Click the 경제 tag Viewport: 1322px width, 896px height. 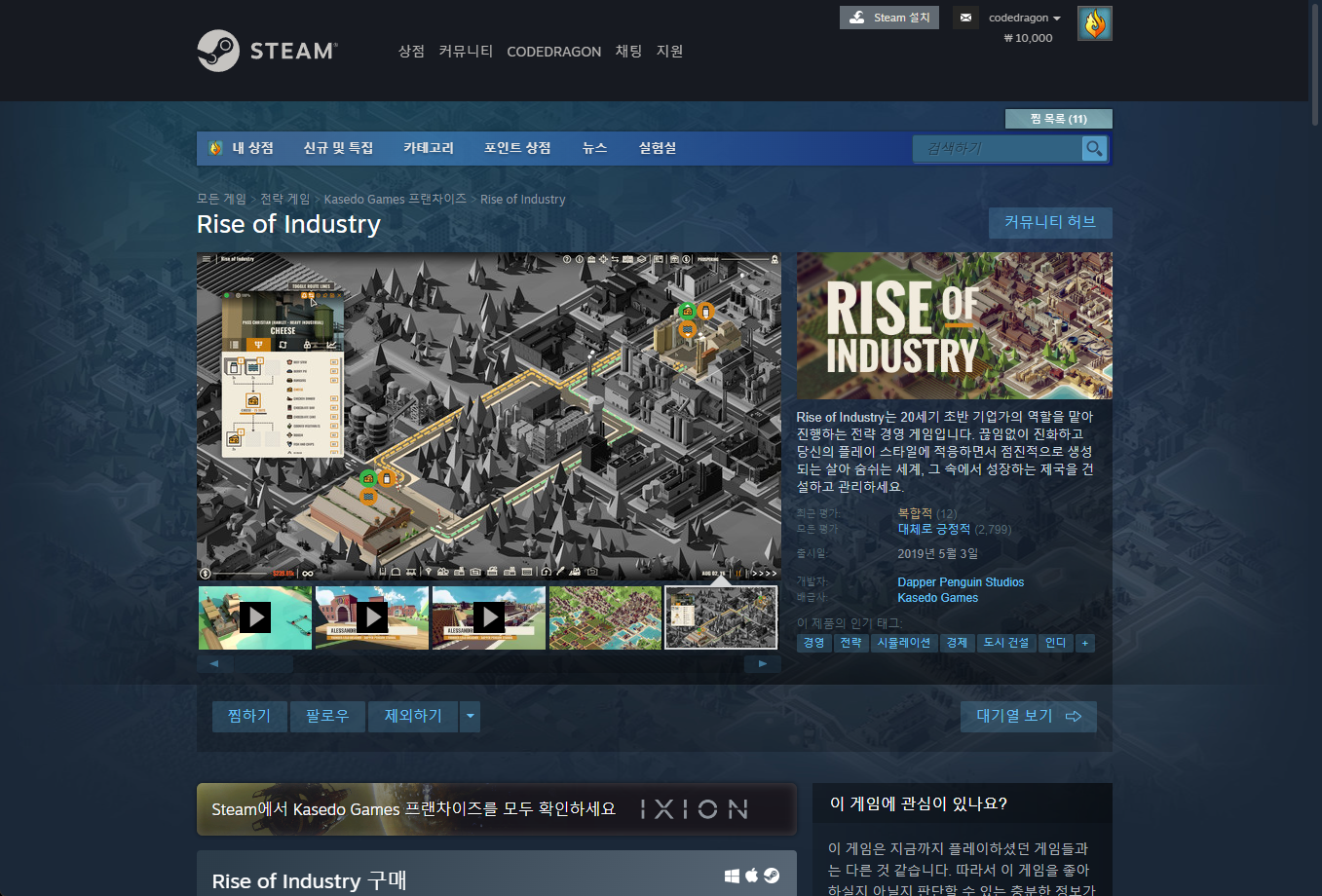(957, 643)
